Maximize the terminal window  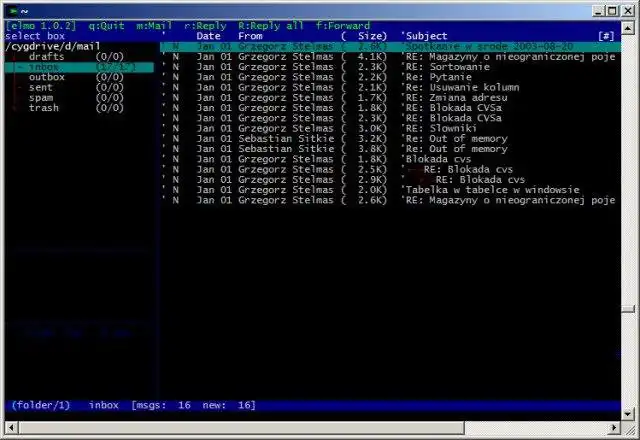click(x=612, y=11)
